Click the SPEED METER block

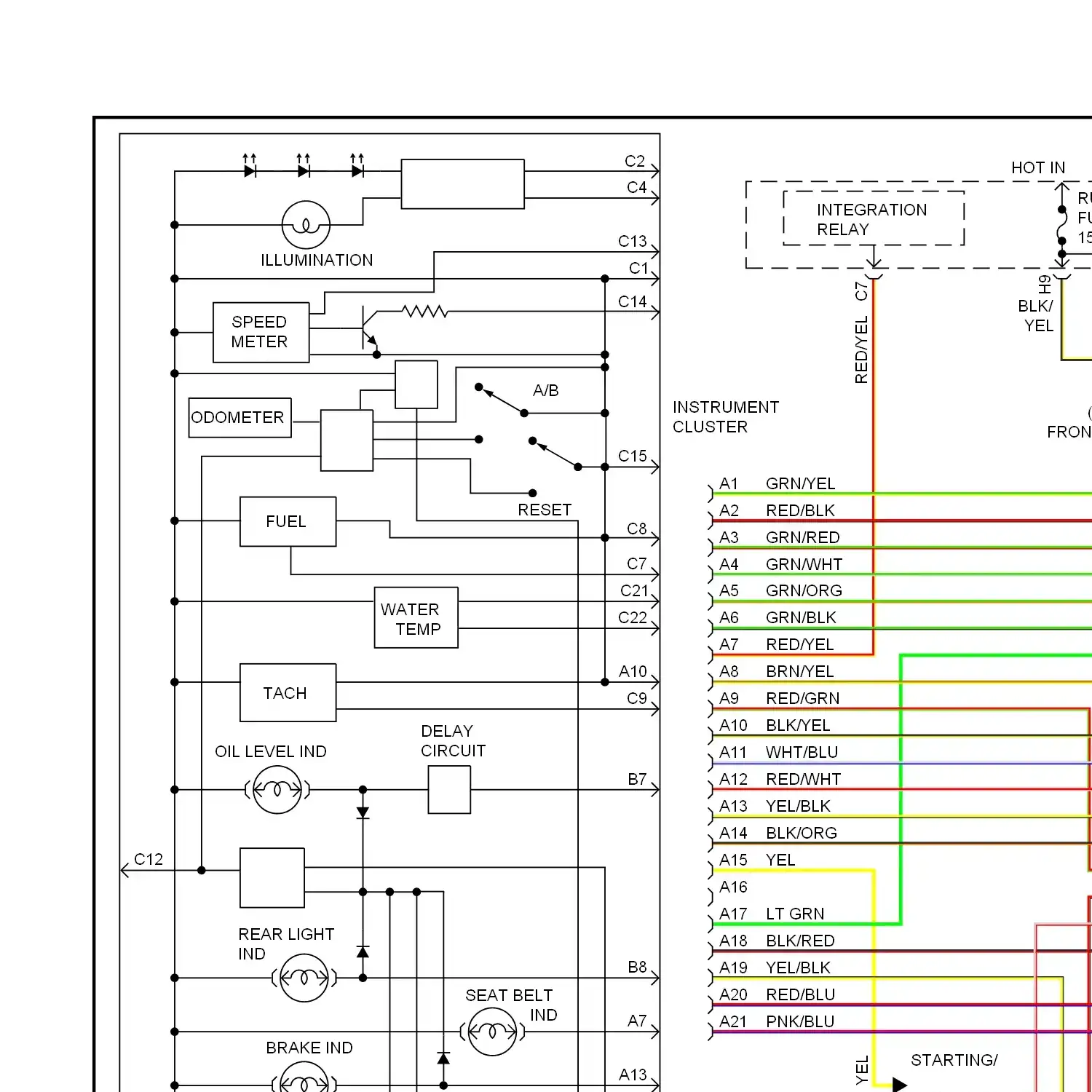point(261,332)
